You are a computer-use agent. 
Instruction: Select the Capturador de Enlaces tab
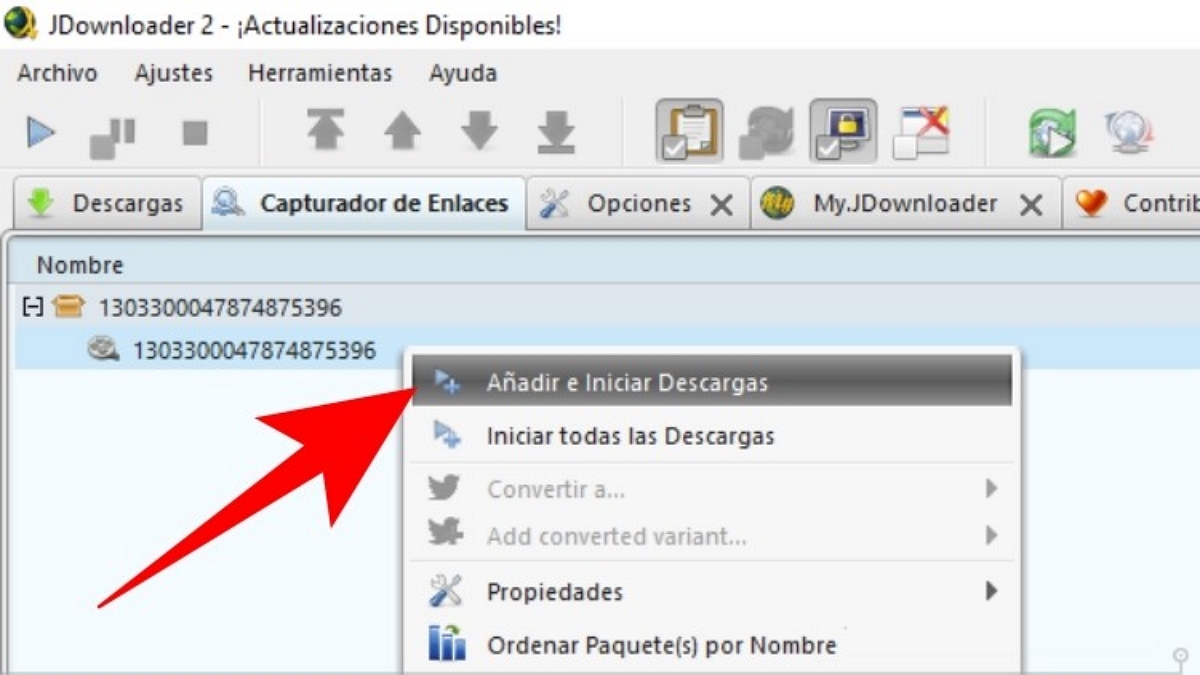[x=364, y=204]
